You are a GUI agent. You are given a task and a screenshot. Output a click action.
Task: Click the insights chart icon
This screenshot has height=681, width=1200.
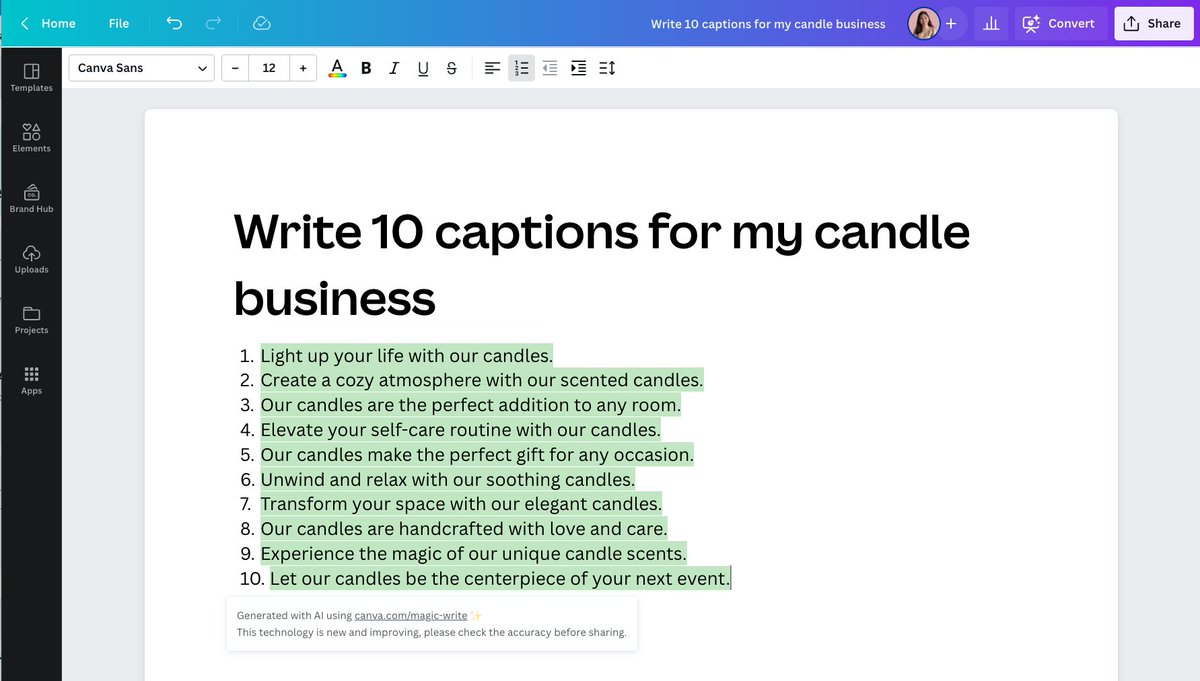coord(990,22)
